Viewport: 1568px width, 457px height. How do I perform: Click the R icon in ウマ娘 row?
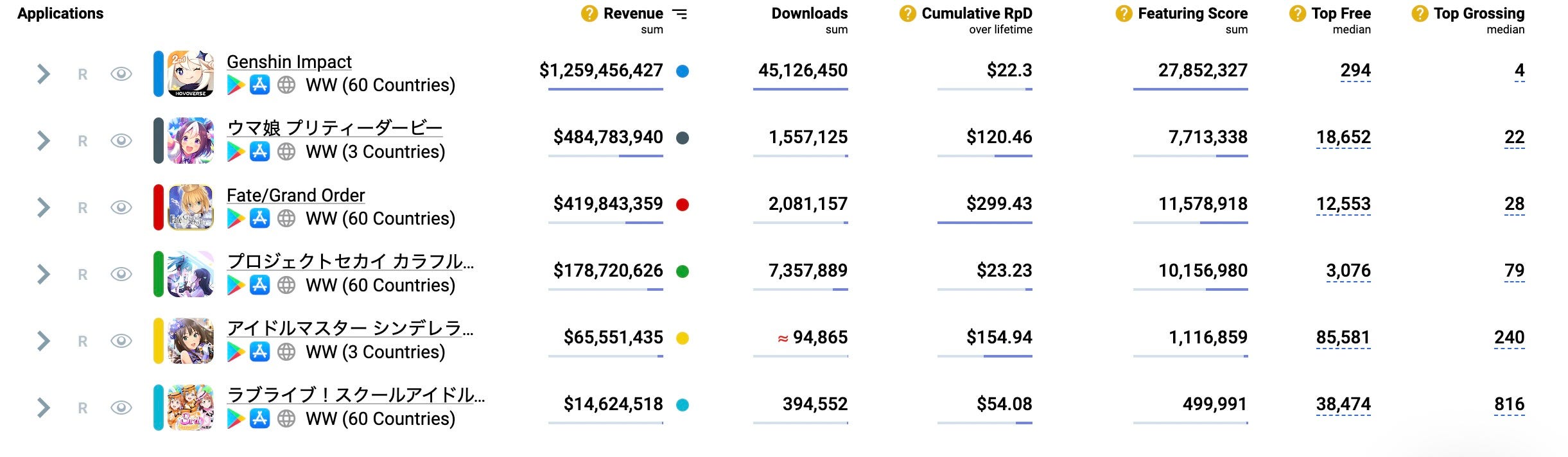coord(82,141)
